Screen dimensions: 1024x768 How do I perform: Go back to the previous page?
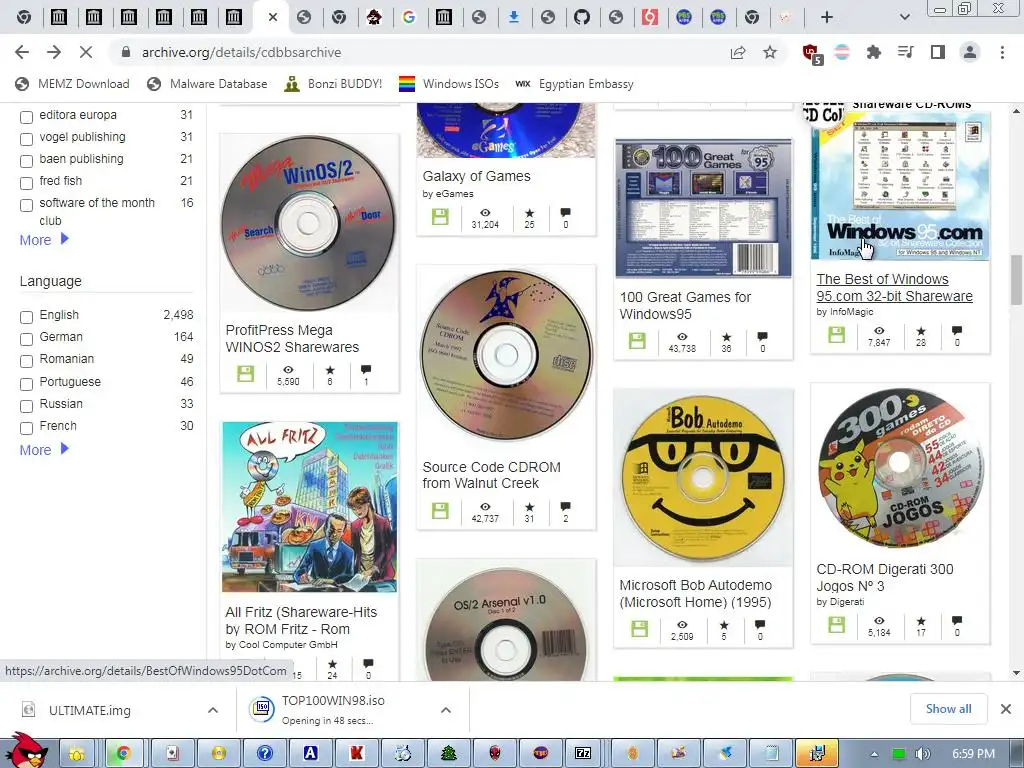pyautogui.click(x=22, y=52)
